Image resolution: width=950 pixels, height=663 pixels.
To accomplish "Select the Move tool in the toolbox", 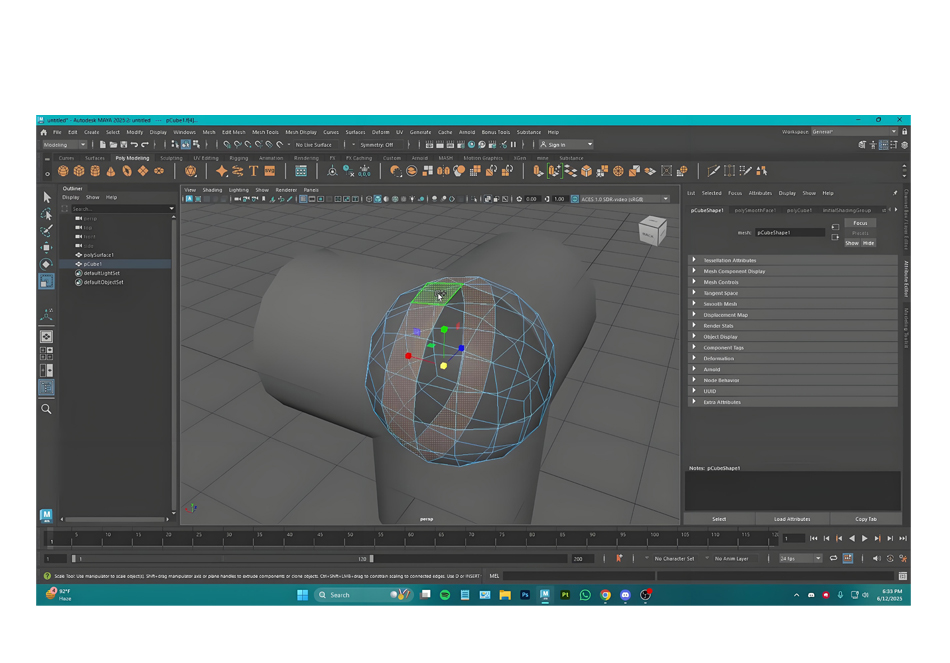I will [x=47, y=247].
